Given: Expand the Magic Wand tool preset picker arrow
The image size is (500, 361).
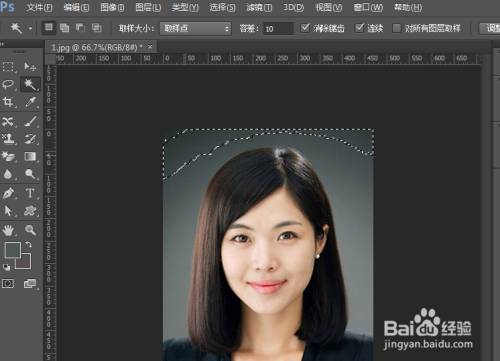Looking at the screenshot, I should [x=30, y=29].
